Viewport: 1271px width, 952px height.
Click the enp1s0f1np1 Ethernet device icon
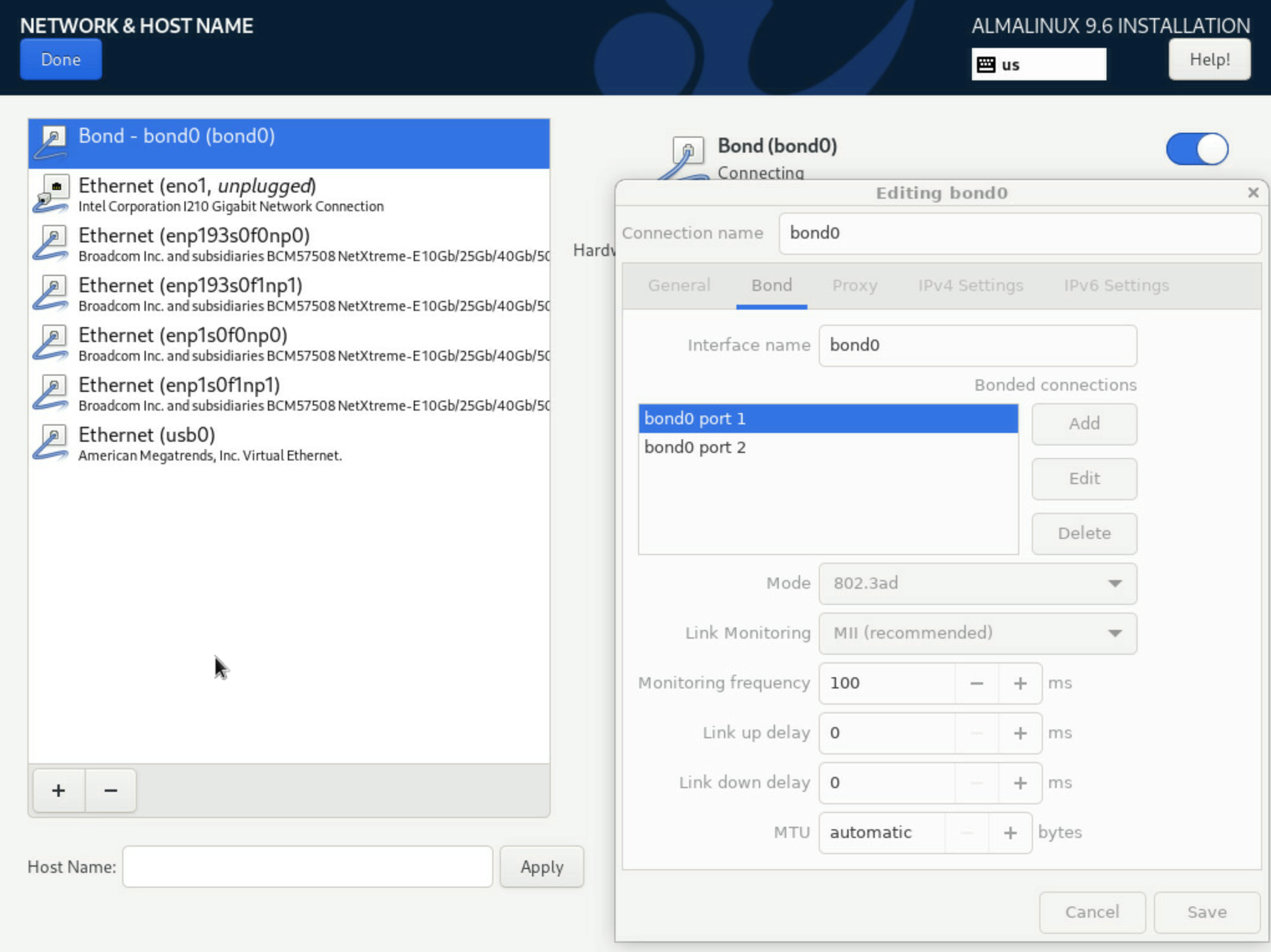[51, 393]
